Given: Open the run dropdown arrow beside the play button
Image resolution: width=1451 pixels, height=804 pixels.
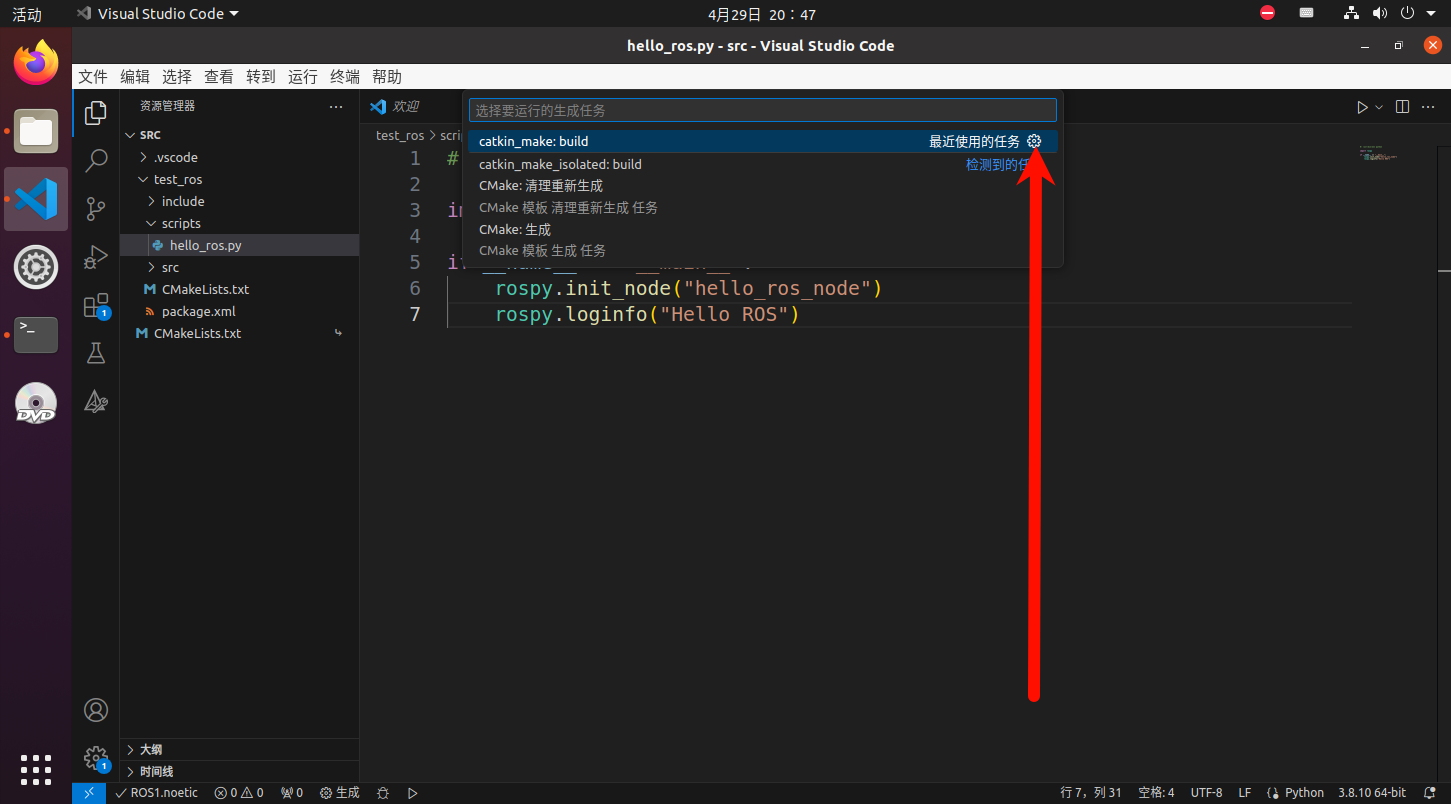Looking at the screenshot, I should tap(1379, 107).
